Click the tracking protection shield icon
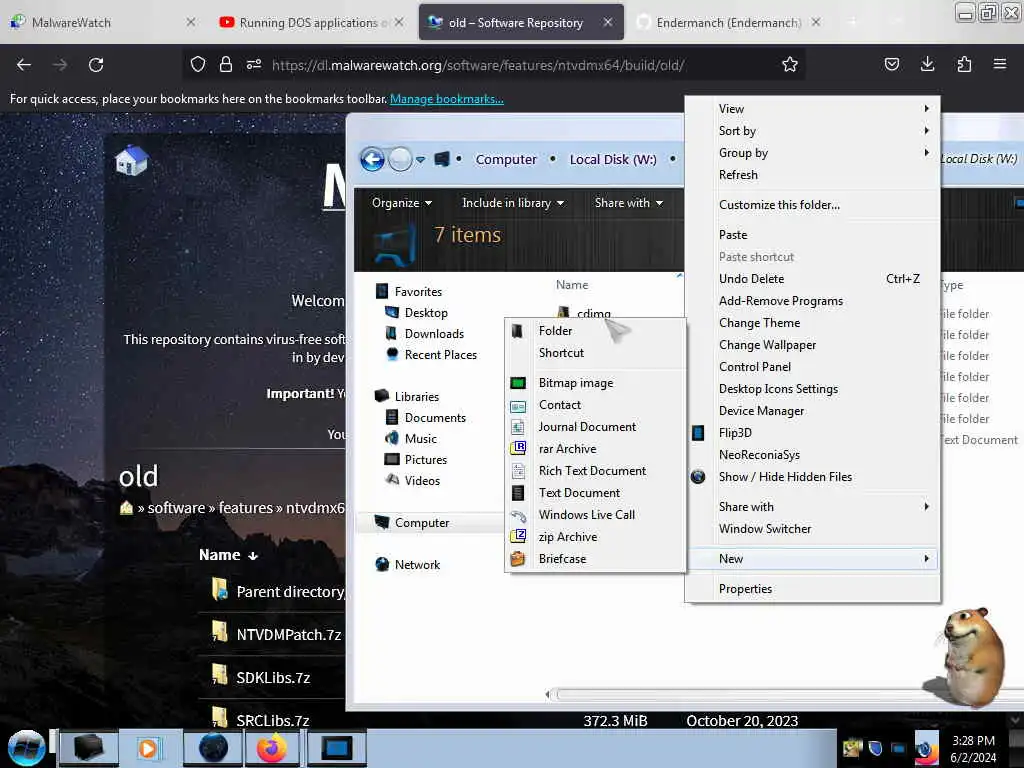The image size is (1024, 768). click(198, 65)
